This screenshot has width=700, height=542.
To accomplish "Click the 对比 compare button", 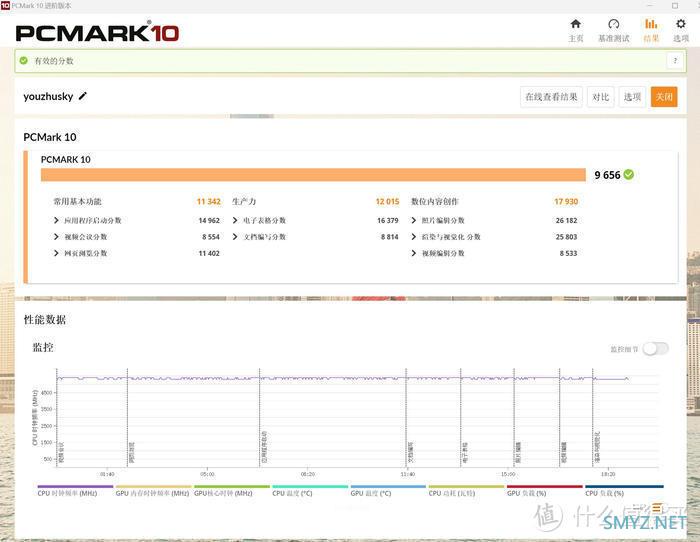I will coord(600,97).
